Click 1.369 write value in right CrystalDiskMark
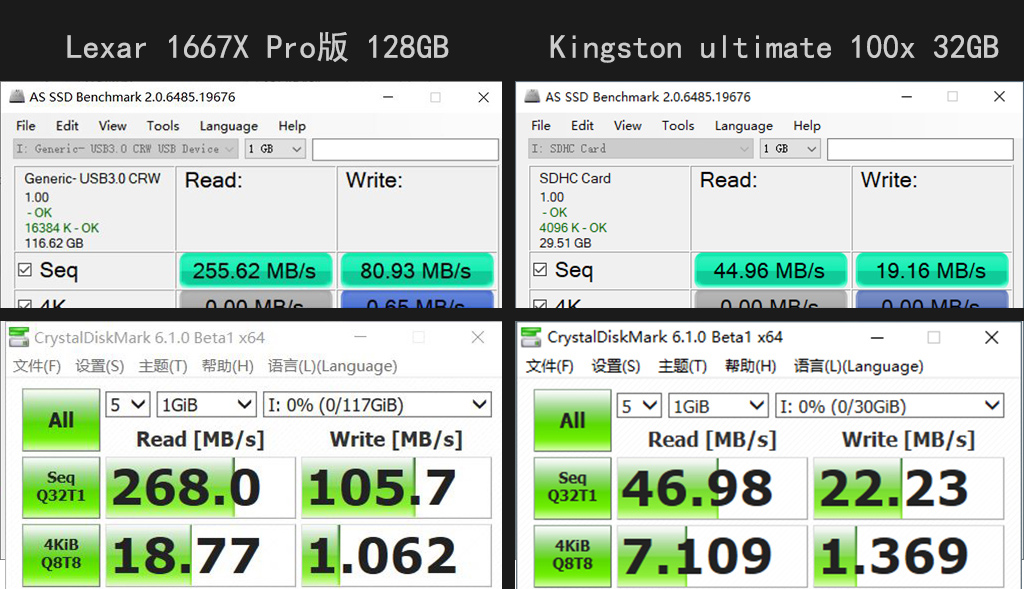The width and height of the screenshot is (1024, 589). (x=908, y=556)
